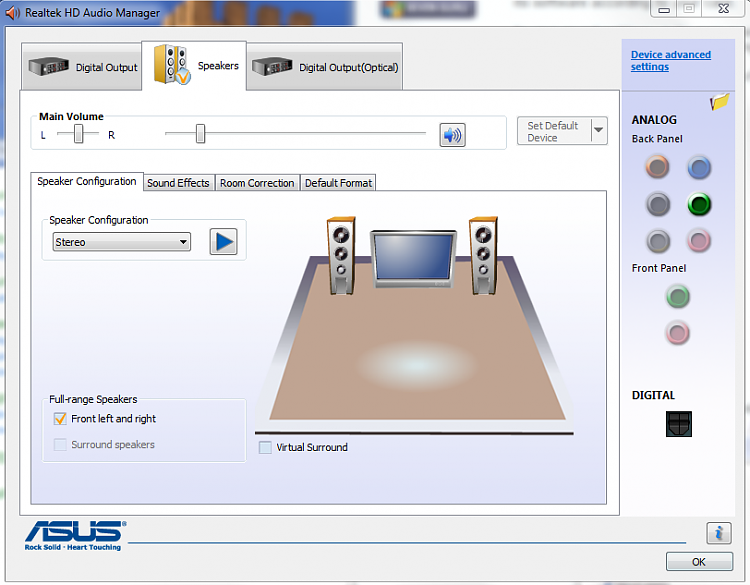Viewport: 750px width, 585px height.
Task: Click the pink back panel jack
Action: [699, 241]
